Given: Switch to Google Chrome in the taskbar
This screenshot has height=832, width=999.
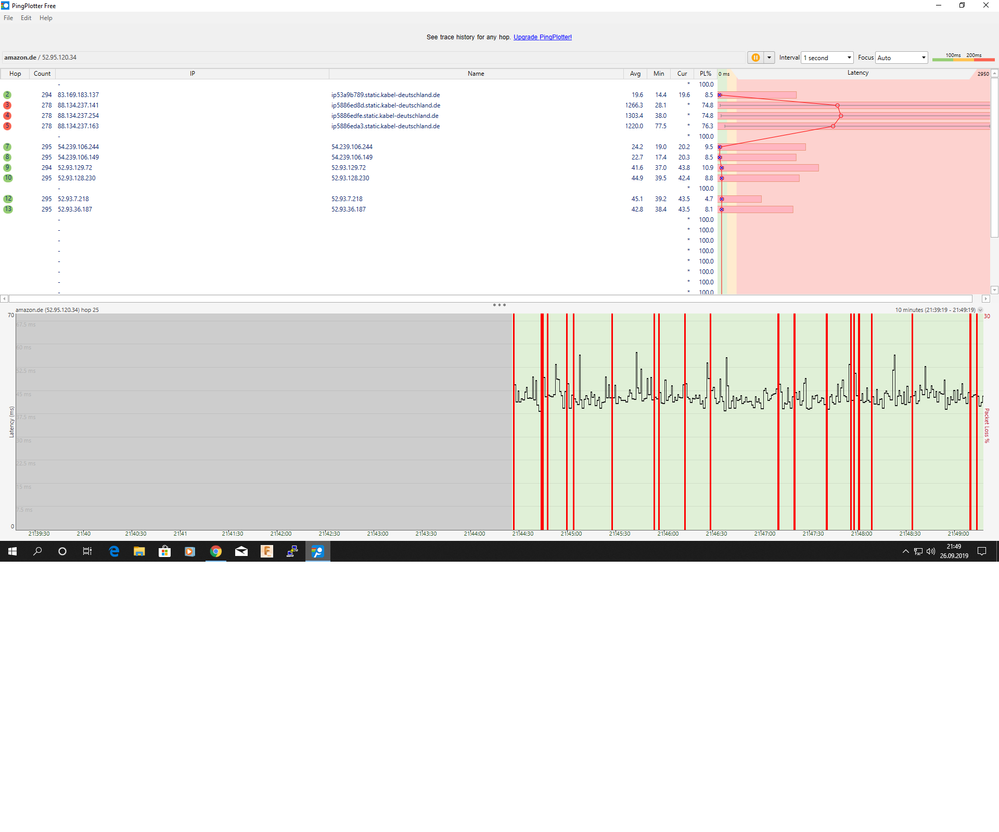Looking at the screenshot, I should (x=216, y=552).
